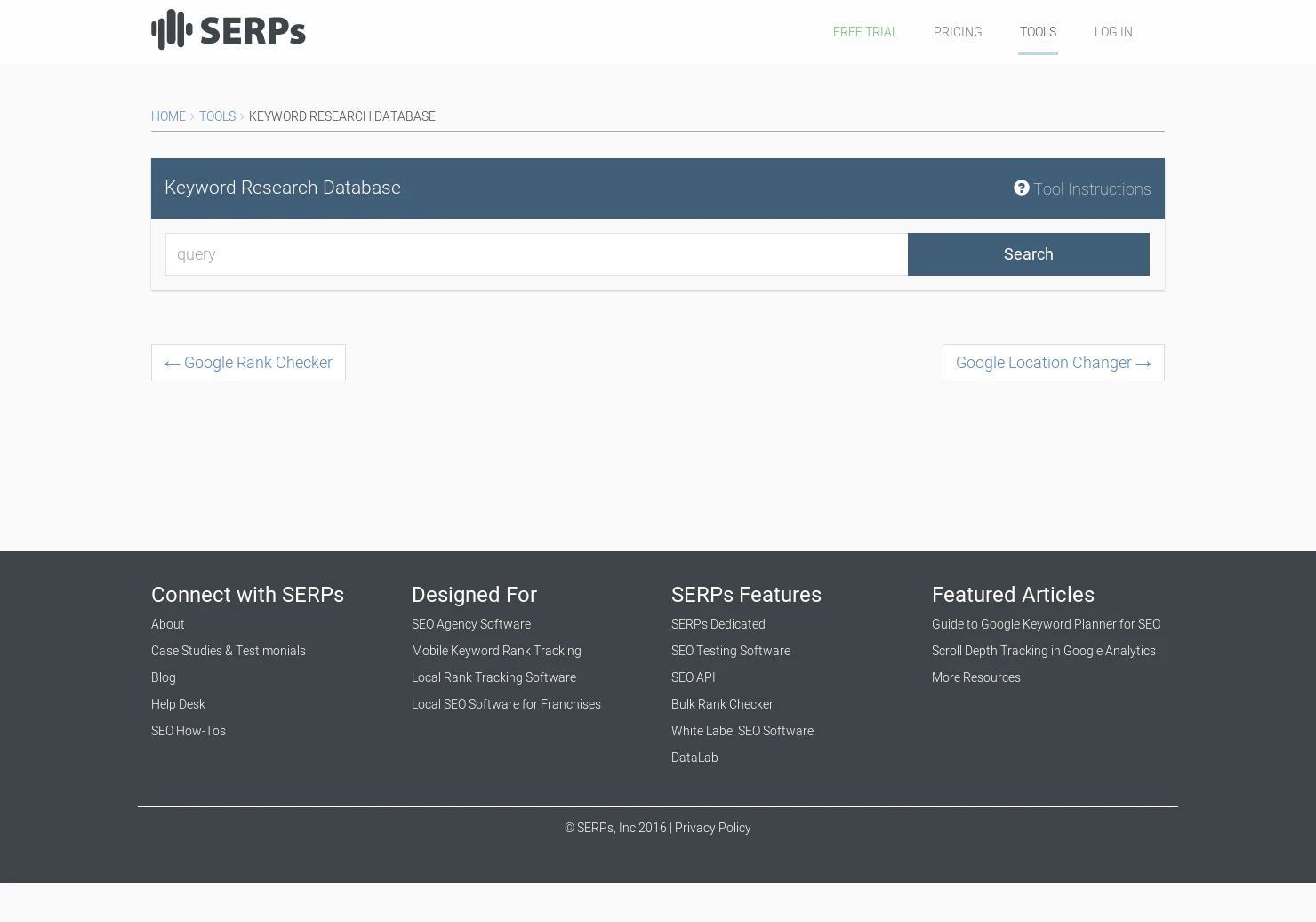
Task: Open the More Resources link
Action: (976, 677)
